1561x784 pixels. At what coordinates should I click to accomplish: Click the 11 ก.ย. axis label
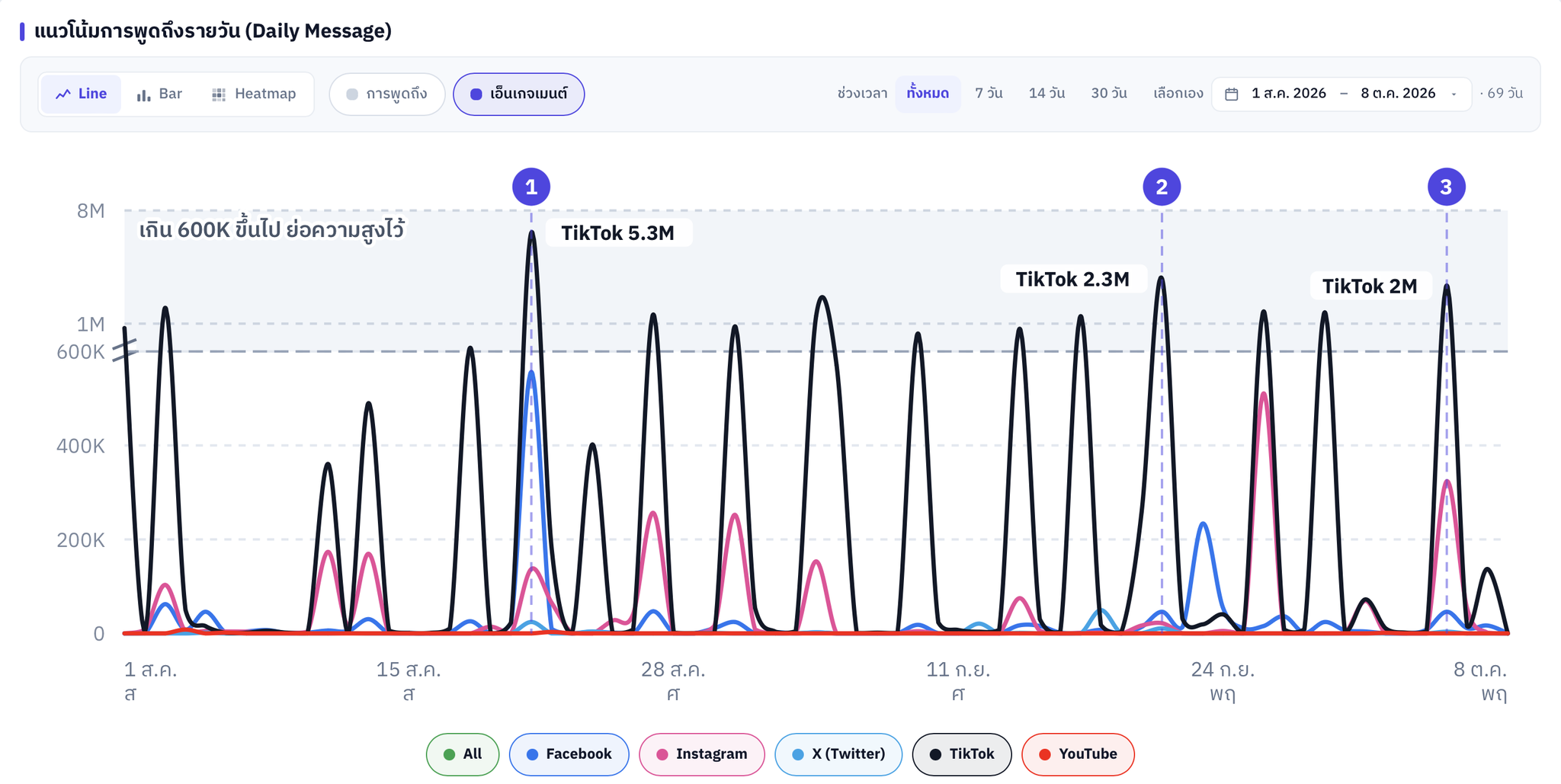point(958,670)
